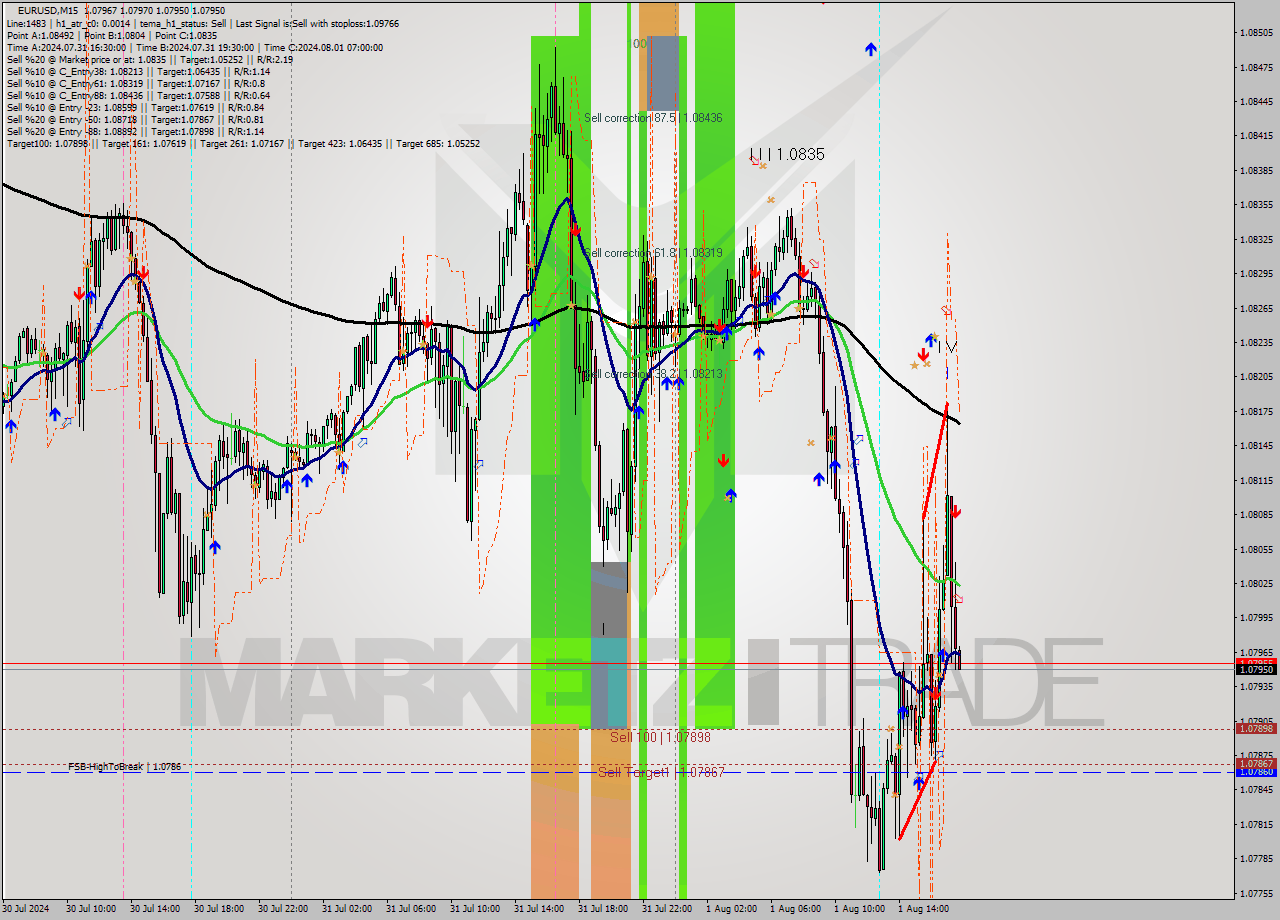The height and width of the screenshot is (920, 1280).
Task: Select the 'Sell Target1 | 1.07867' label
Action: click(x=661, y=772)
